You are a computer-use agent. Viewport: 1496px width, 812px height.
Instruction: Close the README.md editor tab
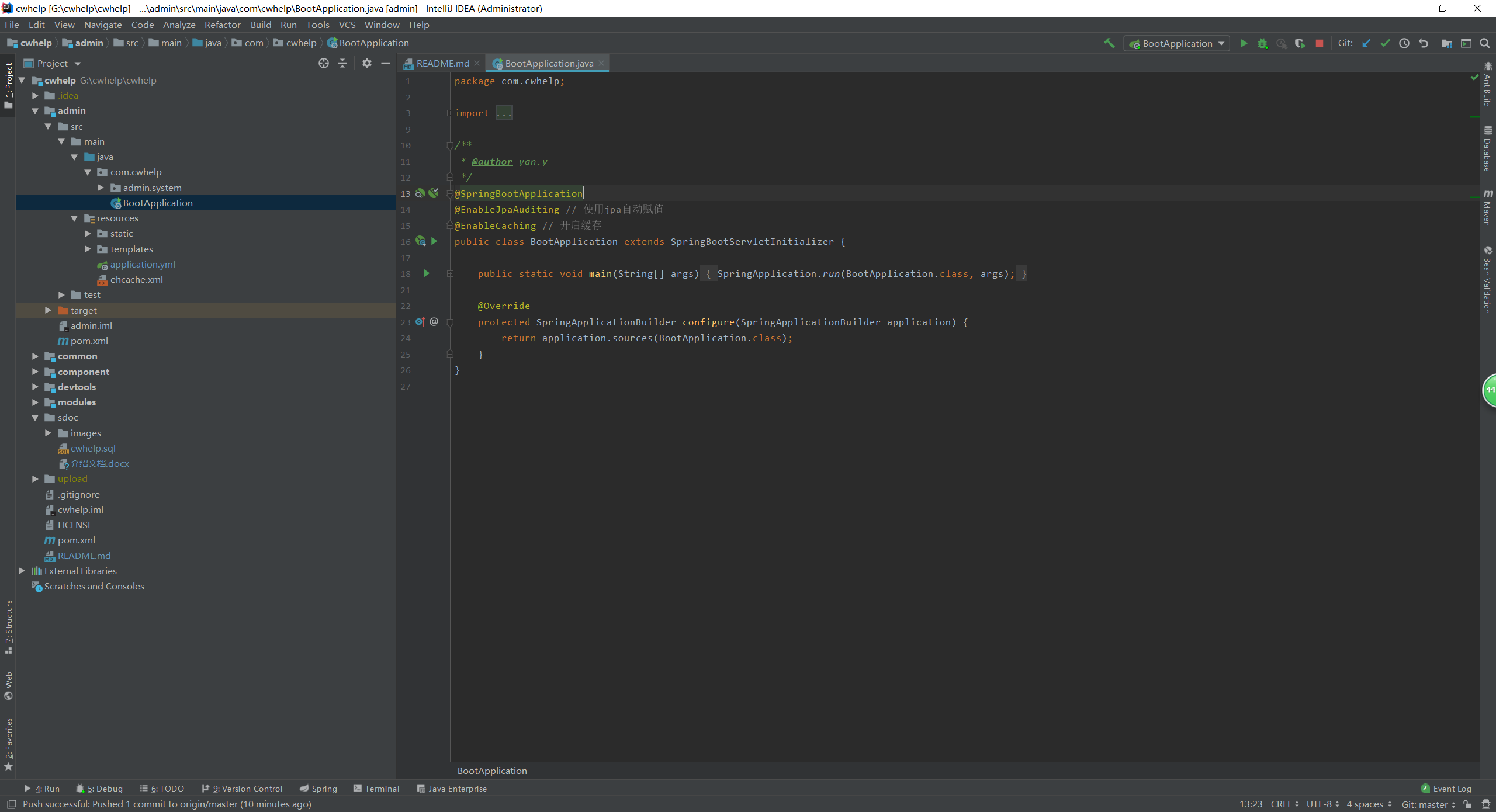point(477,63)
